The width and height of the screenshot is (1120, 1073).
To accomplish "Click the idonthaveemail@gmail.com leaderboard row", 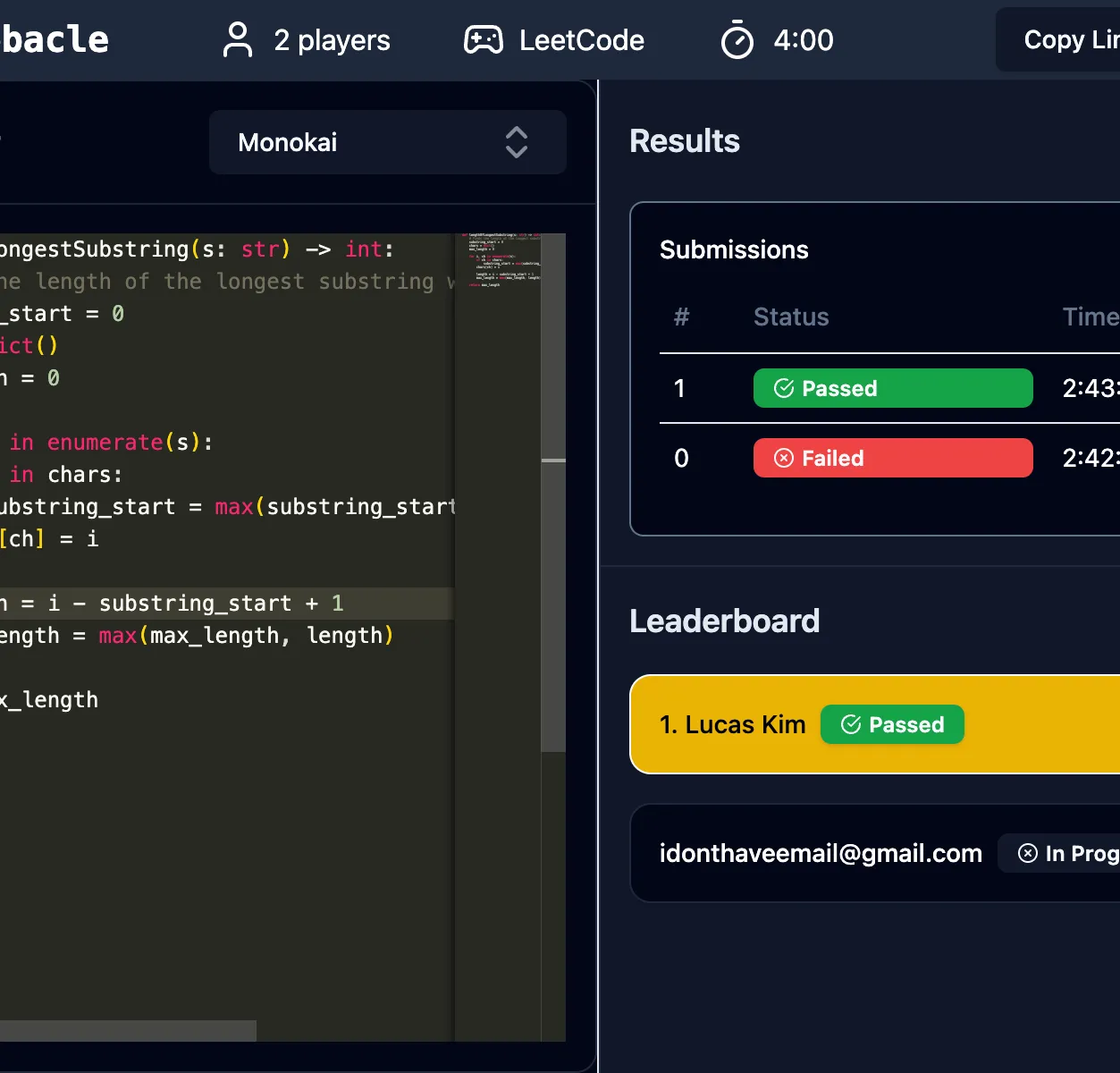I will pyautogui.click(x=820, y=853).
